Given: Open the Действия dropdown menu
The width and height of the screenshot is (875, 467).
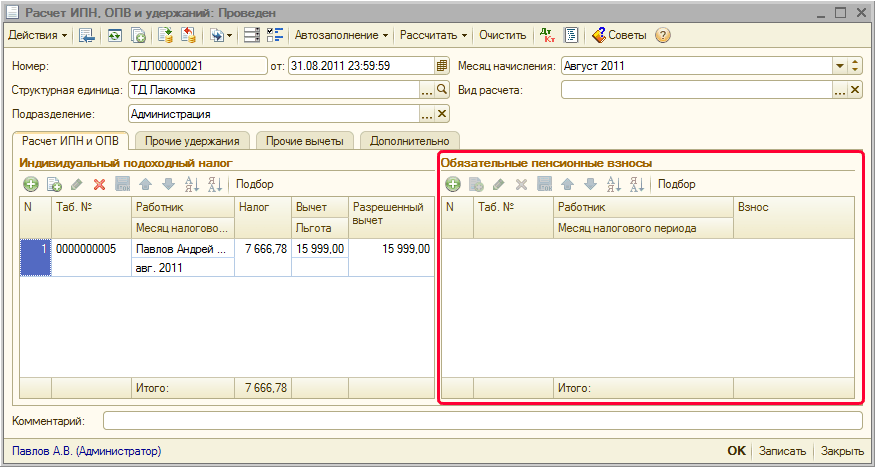Looking at the screenshot, I should [x=38, y=35].
